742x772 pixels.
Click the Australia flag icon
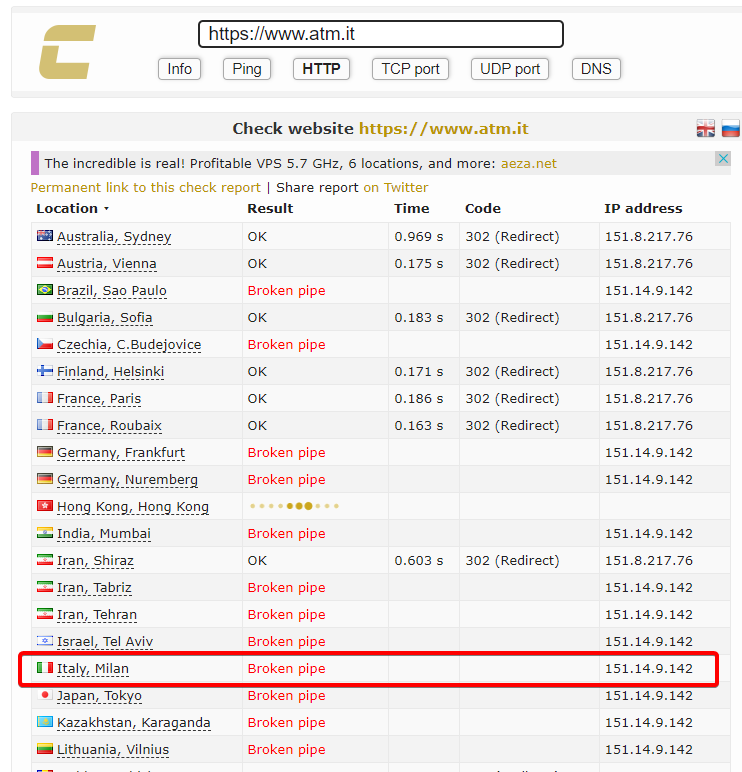[x=45, y=236]
